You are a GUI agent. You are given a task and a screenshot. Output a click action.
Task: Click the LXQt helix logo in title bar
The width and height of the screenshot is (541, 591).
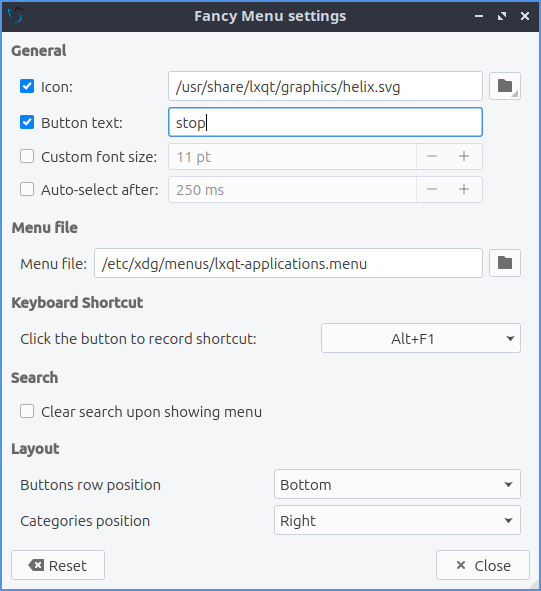(15, 15)
